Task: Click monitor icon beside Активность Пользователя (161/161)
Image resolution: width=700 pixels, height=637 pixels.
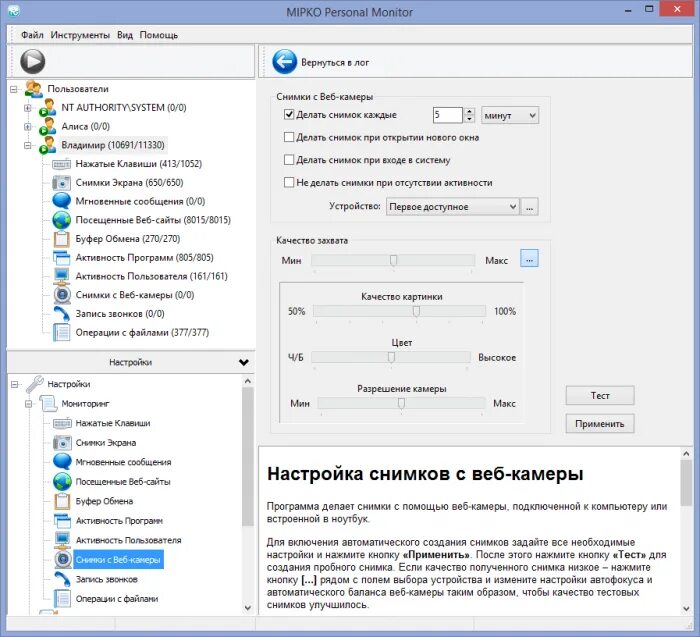Action: coord(62,276)
